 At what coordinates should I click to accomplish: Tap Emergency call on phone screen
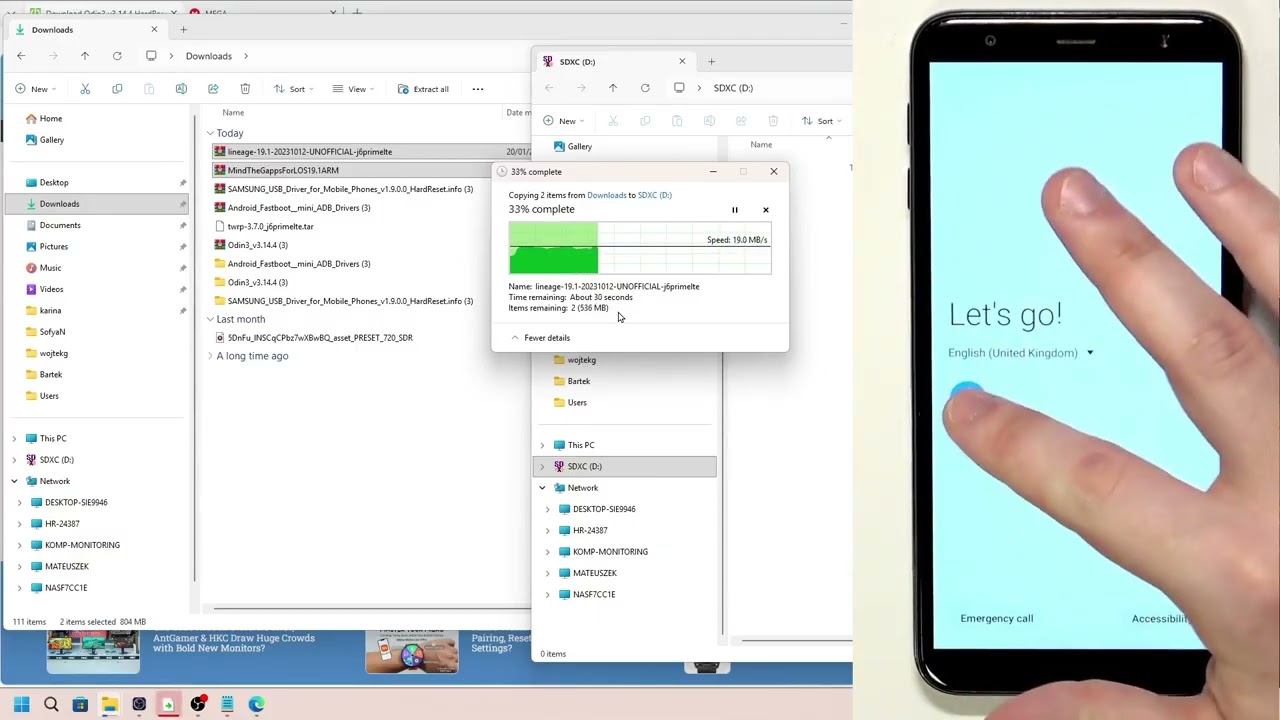(997, 619)
